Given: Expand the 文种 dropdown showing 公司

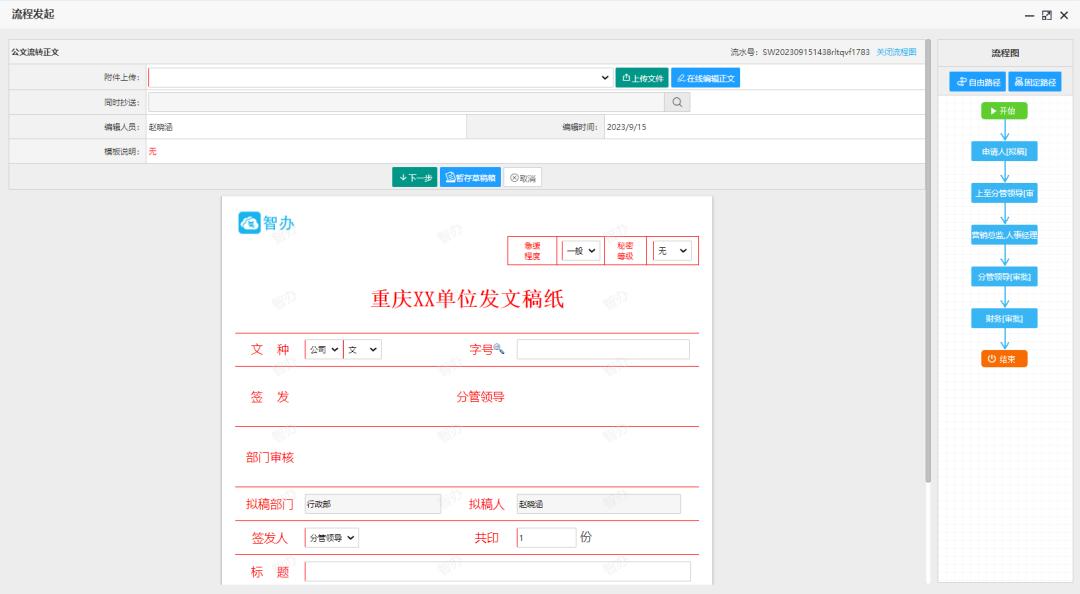Looking at the screenshot, I should [320, 348].
